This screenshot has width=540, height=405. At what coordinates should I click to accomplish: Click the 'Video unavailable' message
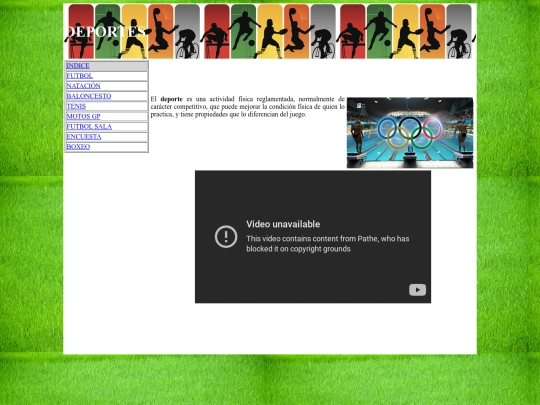tap(283, 224)
